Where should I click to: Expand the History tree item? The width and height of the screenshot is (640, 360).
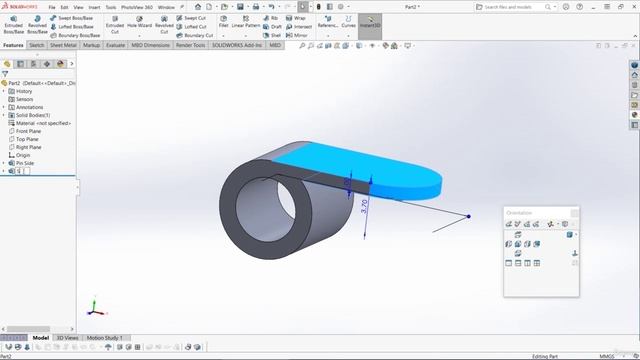tap(4, 91)
